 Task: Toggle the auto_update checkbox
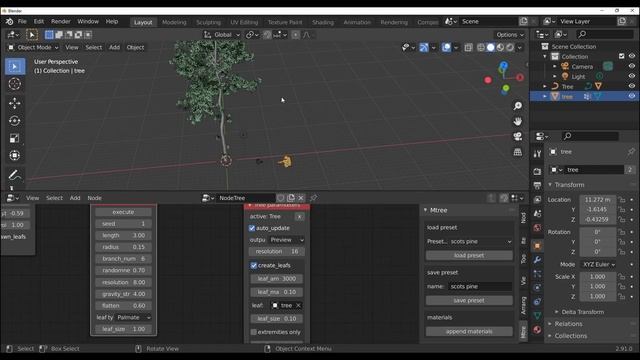click(x=252, y=228)
